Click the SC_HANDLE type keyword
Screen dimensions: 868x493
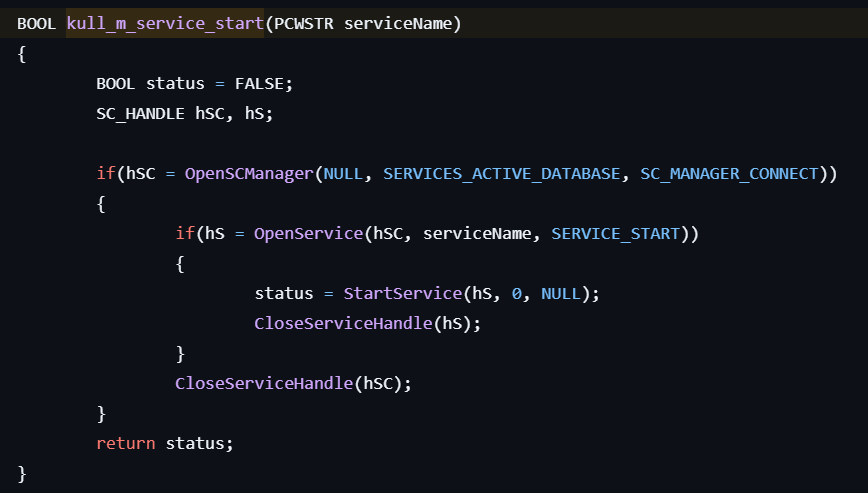pyautogui.click(x=140, y=114)
